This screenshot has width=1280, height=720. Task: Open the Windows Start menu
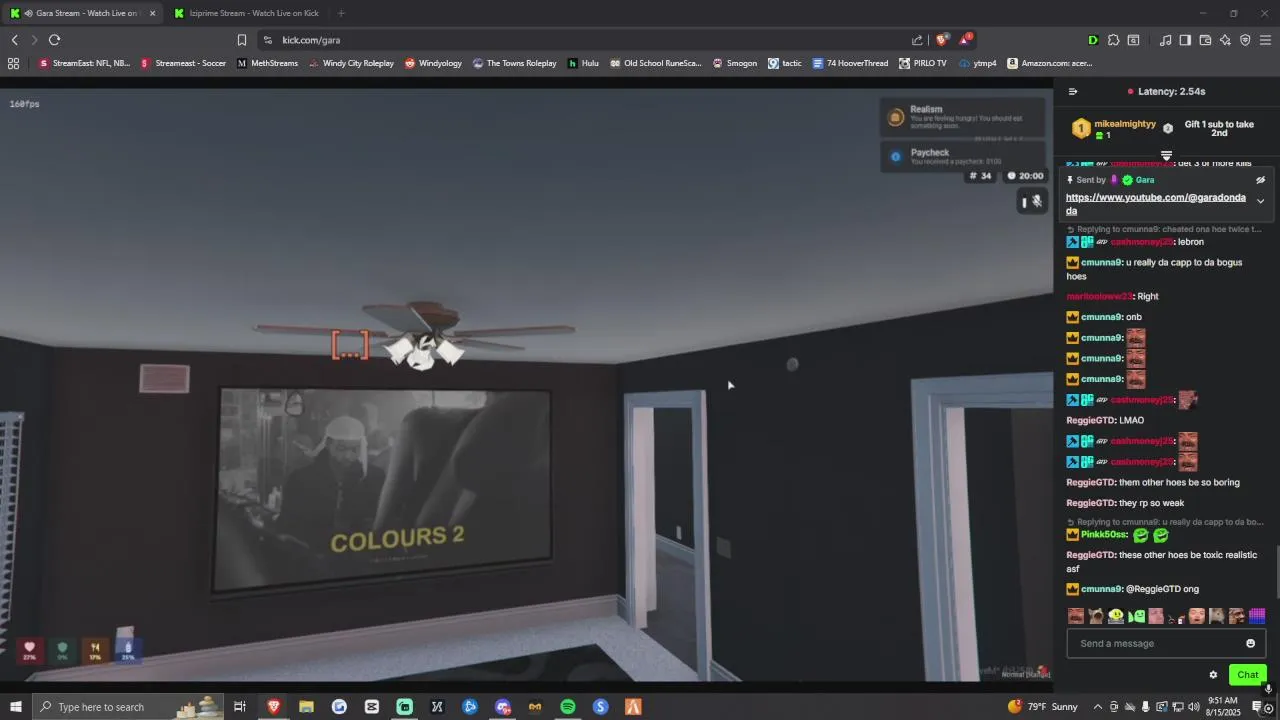[x=15, y=707]
